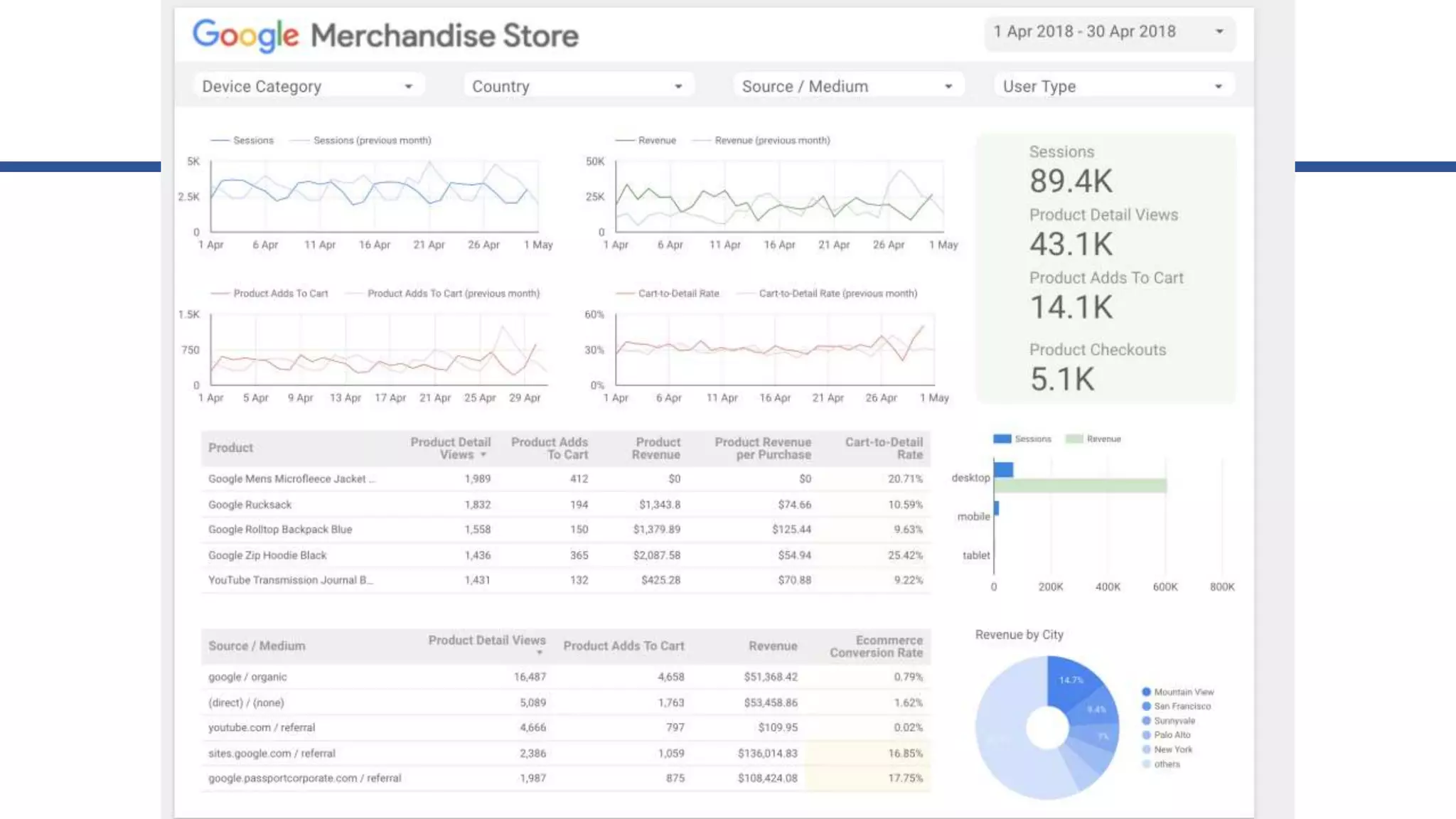The height and width of the screenshot is (819, 1456).
Task: Click the desktop revenue bar
Action: pos(1081,486)
